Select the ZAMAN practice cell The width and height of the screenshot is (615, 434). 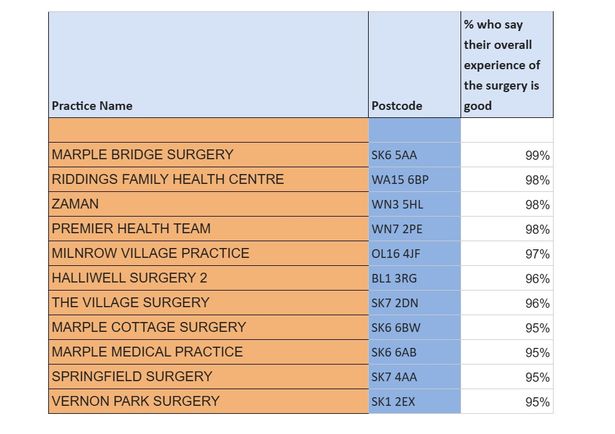tap(75, 204)
